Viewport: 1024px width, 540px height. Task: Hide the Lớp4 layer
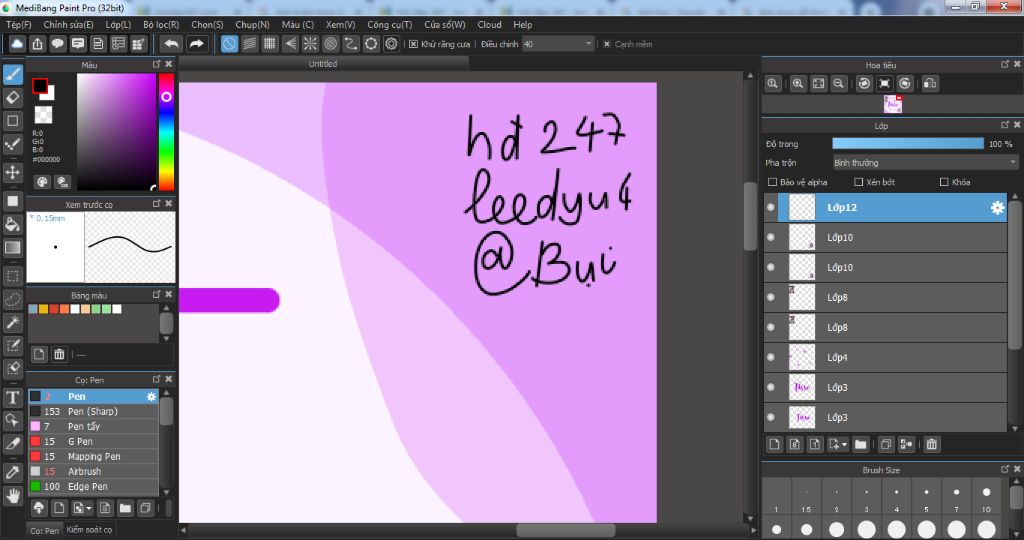coord(771,357)
